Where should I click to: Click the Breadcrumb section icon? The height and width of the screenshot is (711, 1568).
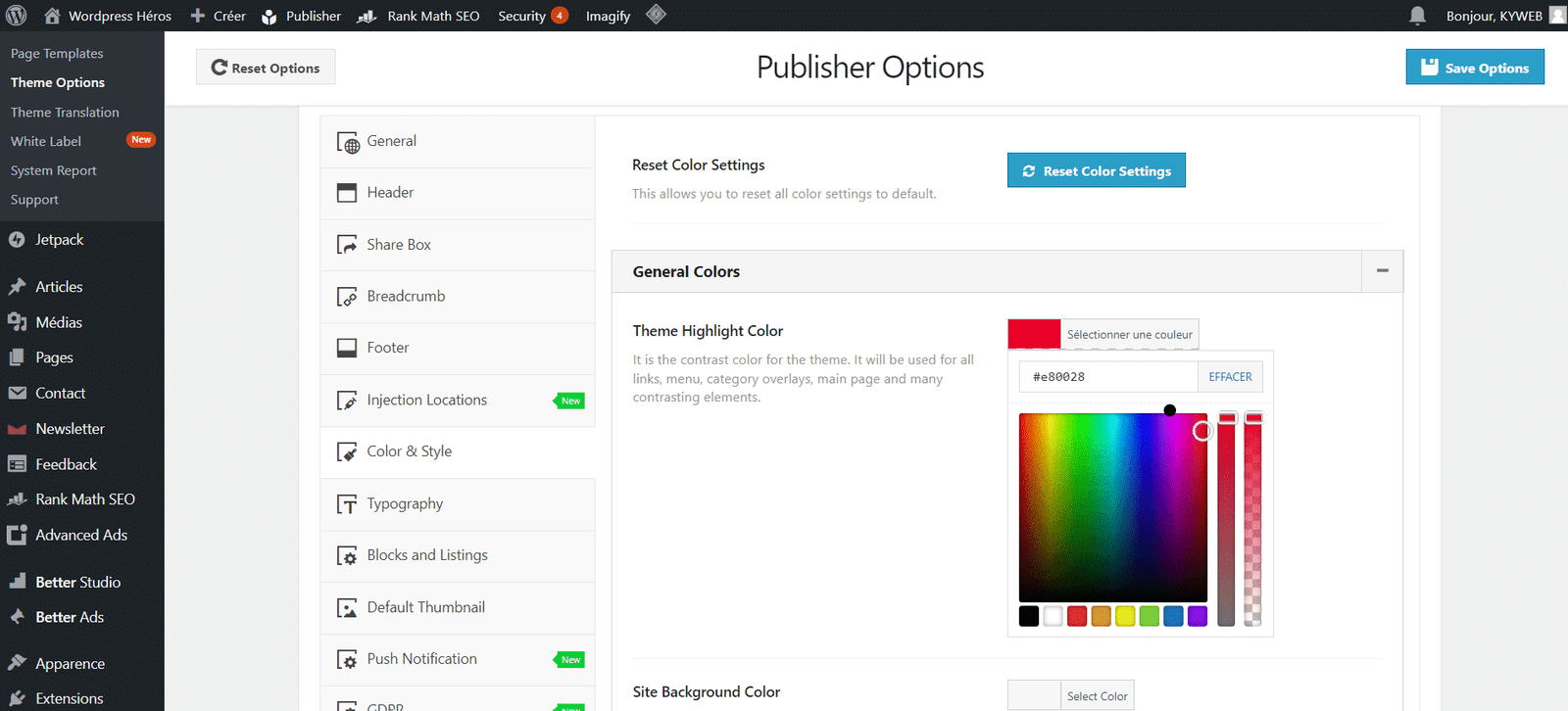point(347,297)
